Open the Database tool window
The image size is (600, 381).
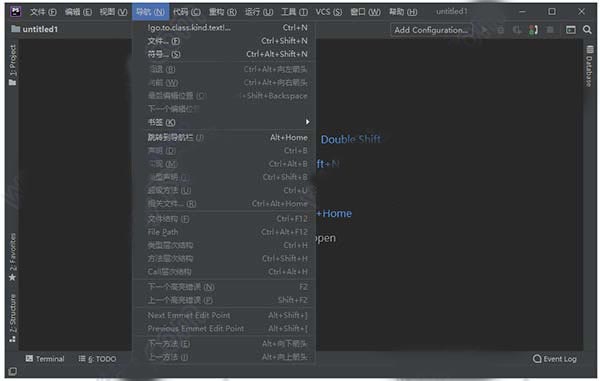(x=589, y=66)
